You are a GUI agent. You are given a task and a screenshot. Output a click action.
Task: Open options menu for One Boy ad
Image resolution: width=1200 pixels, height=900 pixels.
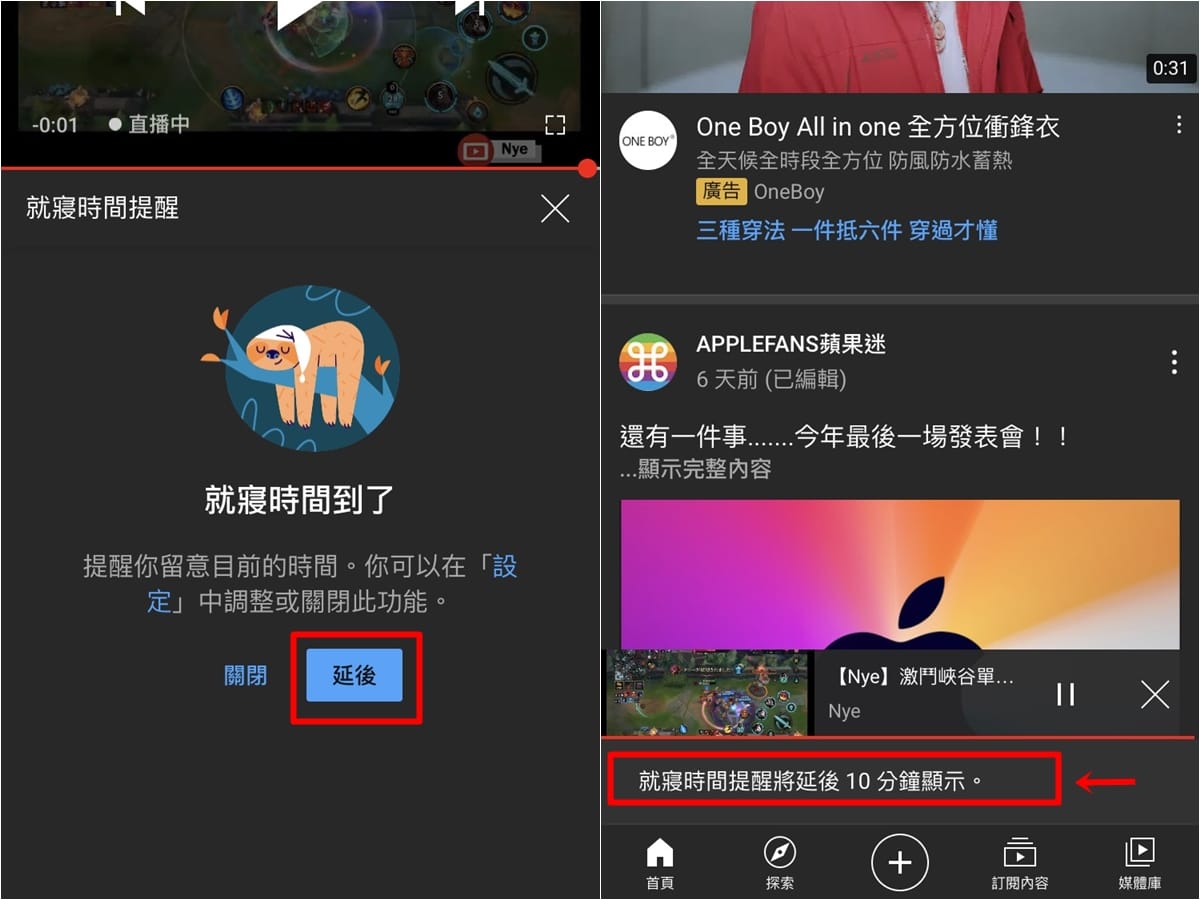click(1179, 125)
